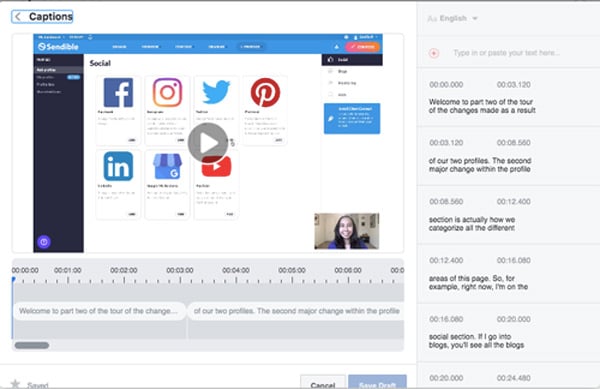Click the purple help circle icon in preview
The image size is (600, 389).
pos(44,242)
